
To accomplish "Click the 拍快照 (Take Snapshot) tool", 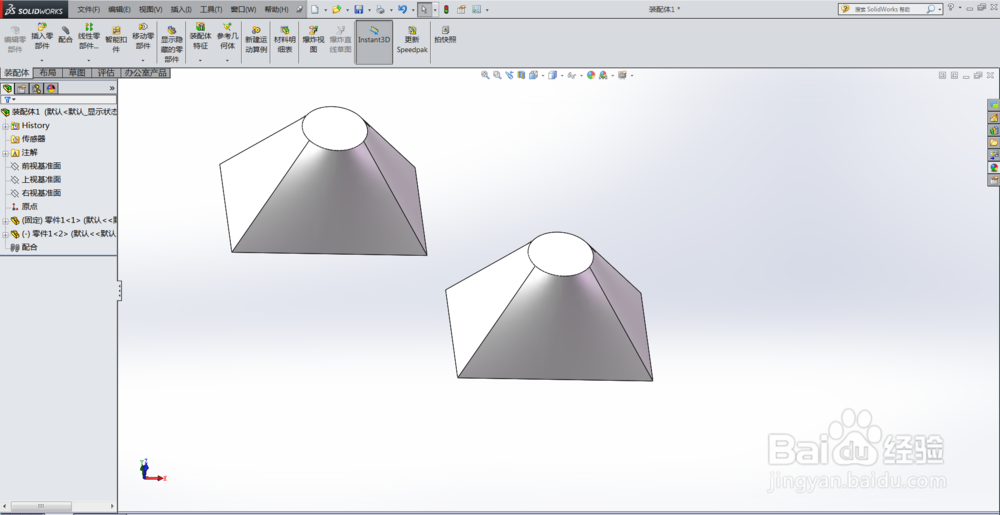I will click(445, 35).
